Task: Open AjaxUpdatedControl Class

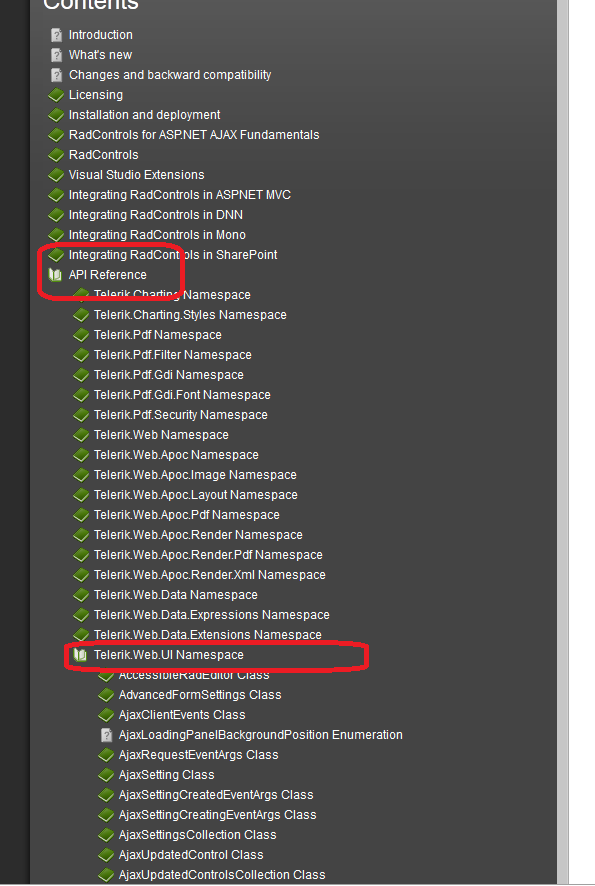Action: point(191,855)
